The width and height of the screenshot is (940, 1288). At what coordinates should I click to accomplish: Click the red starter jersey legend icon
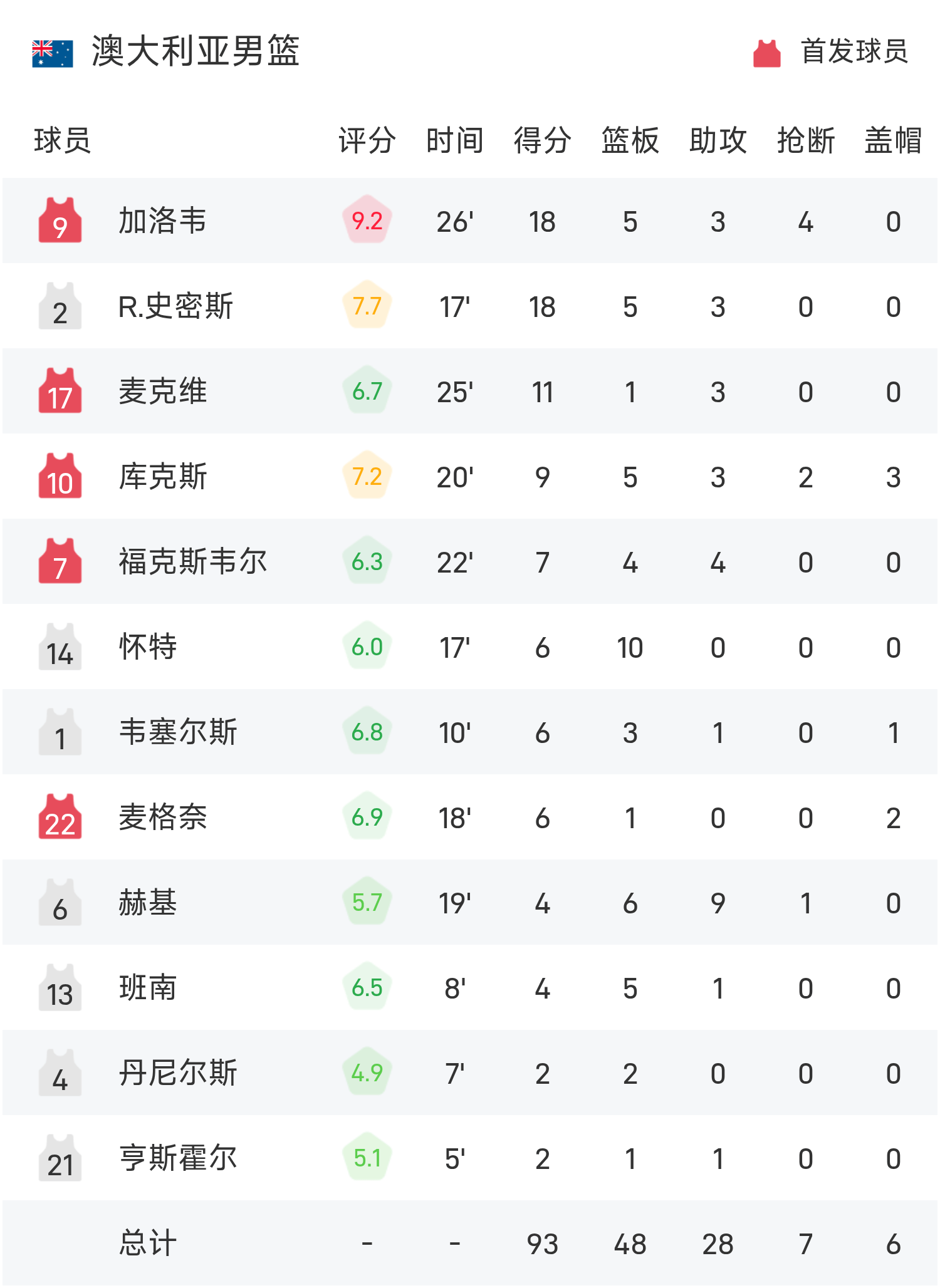(x=766, y=53)
